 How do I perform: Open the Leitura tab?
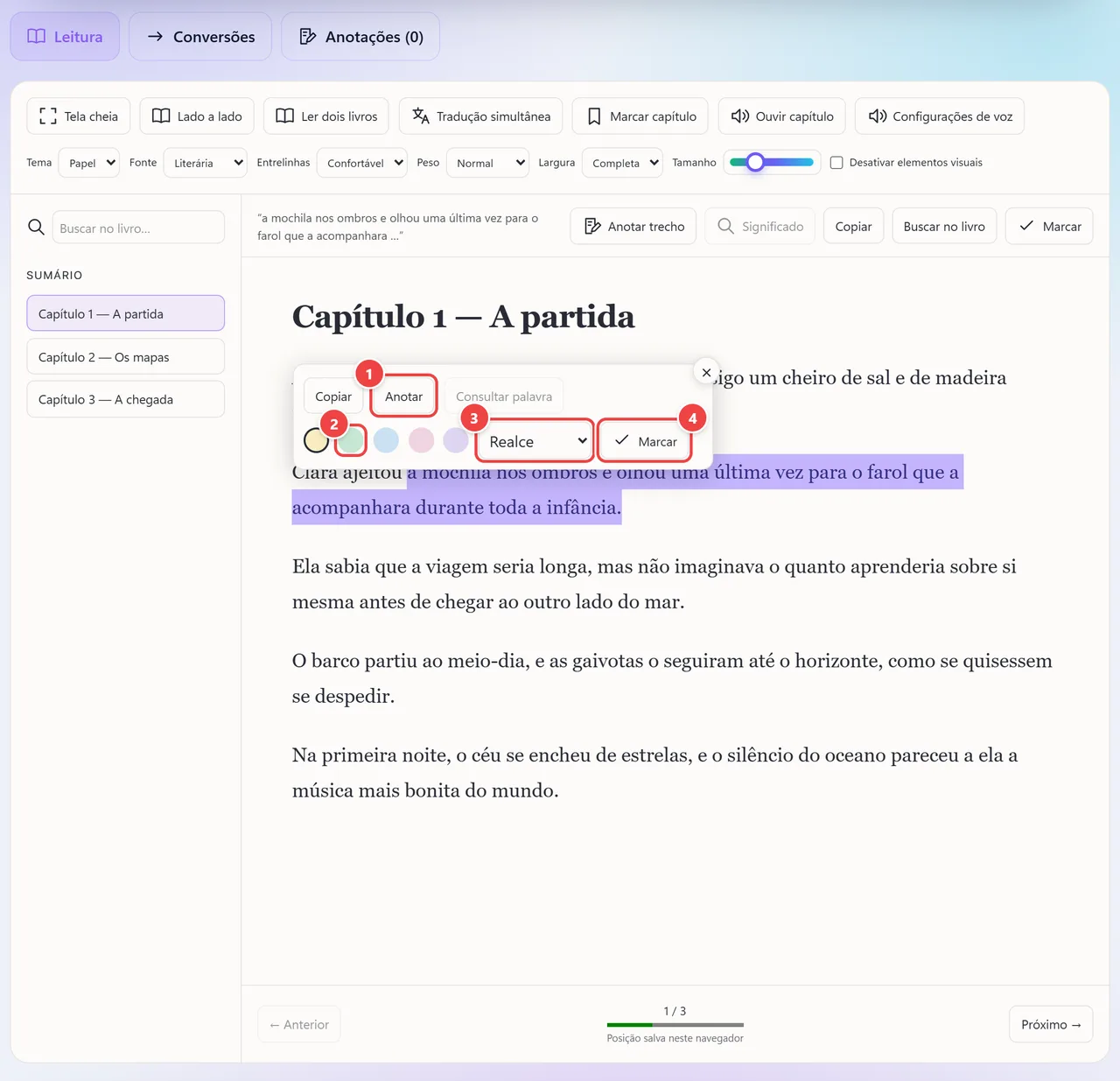pos(65,37)
